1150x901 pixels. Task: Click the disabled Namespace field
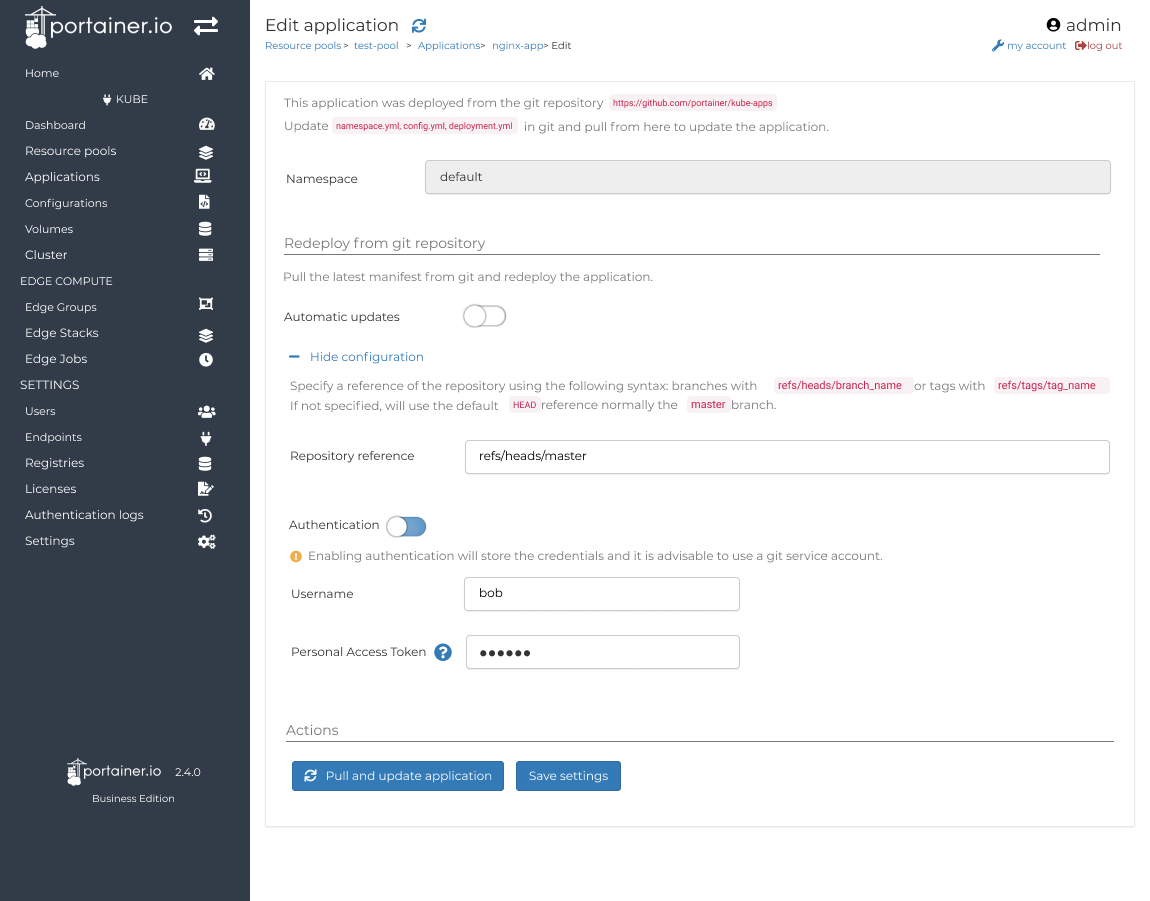coord(767,177)
